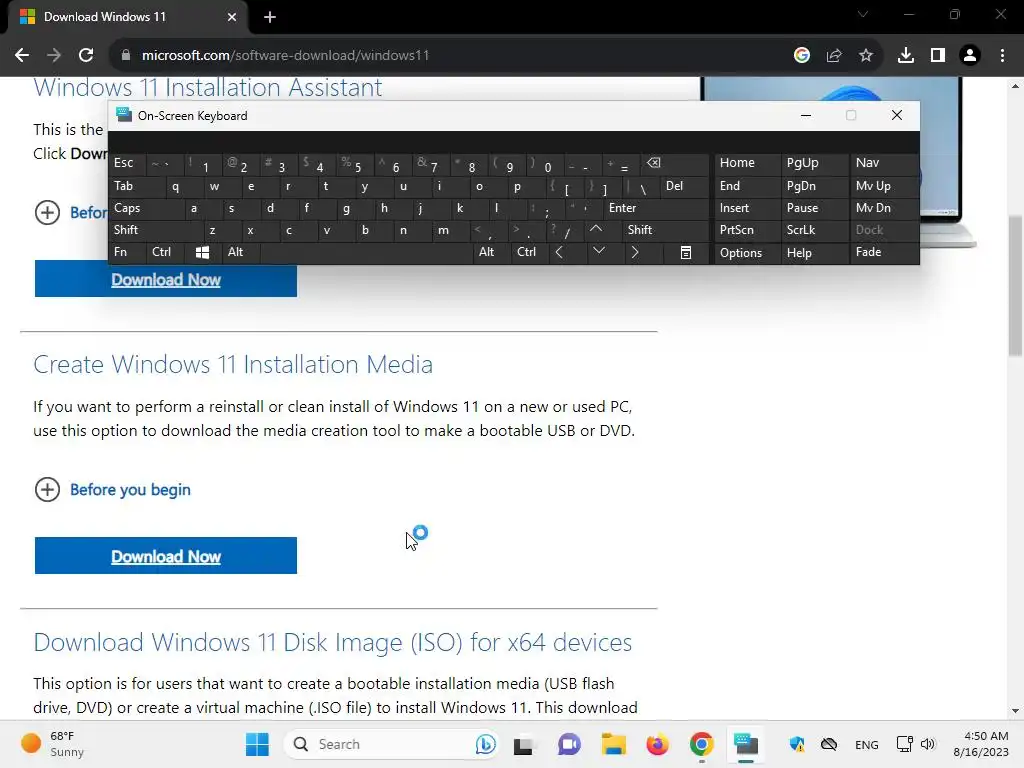Image resolution: width=1024 pixels, height=768 pixels.
Task: Toggle the Chrome side panel icon
Action: (x=938, y=56)
